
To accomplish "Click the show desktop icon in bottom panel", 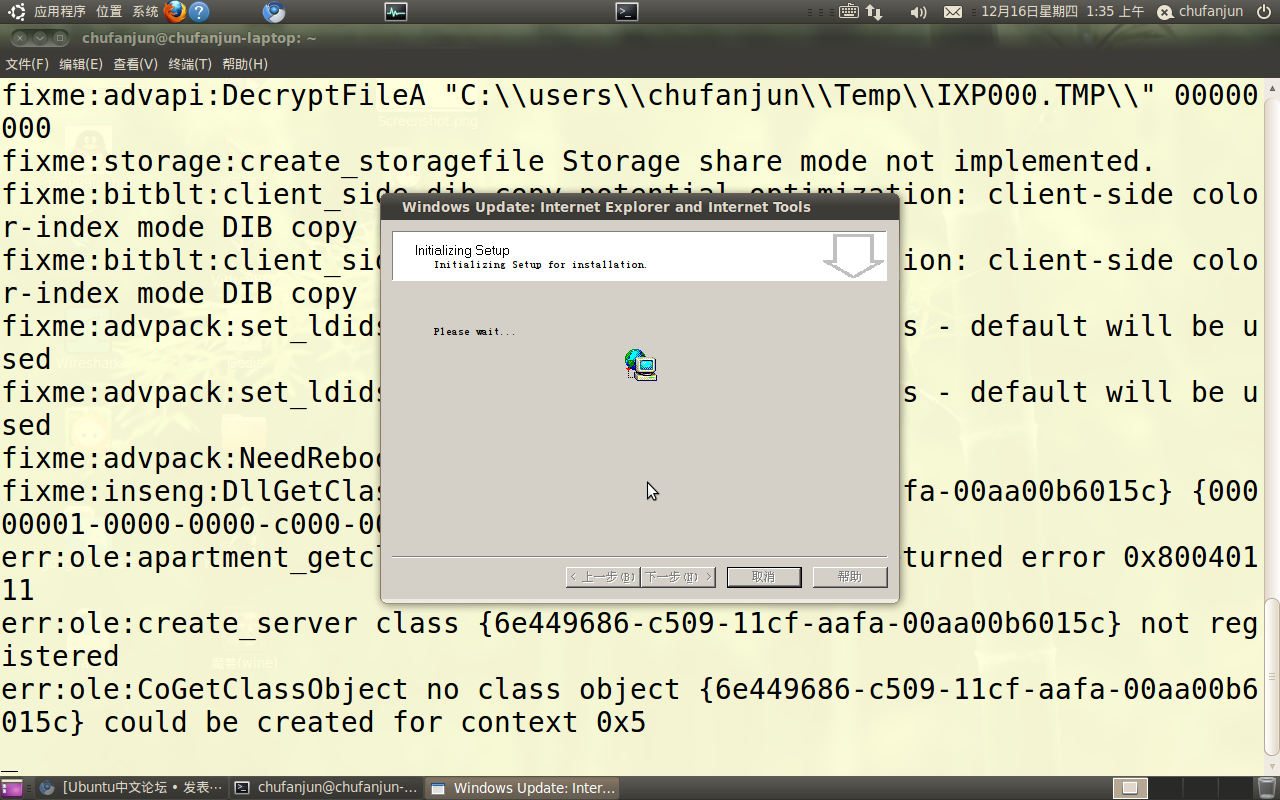I will [13, 788].
